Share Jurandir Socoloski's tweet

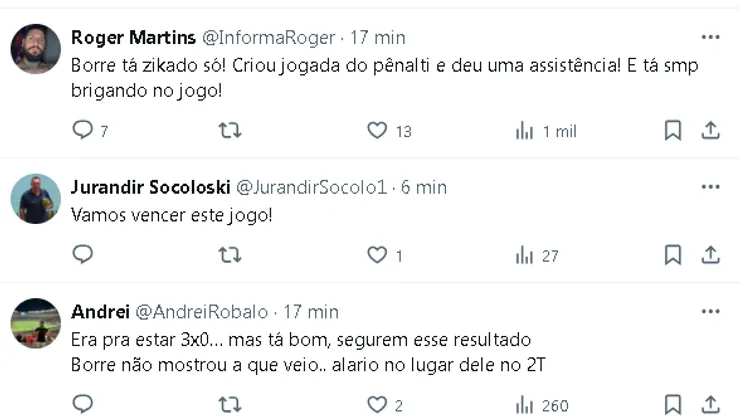tap(710, 255)
